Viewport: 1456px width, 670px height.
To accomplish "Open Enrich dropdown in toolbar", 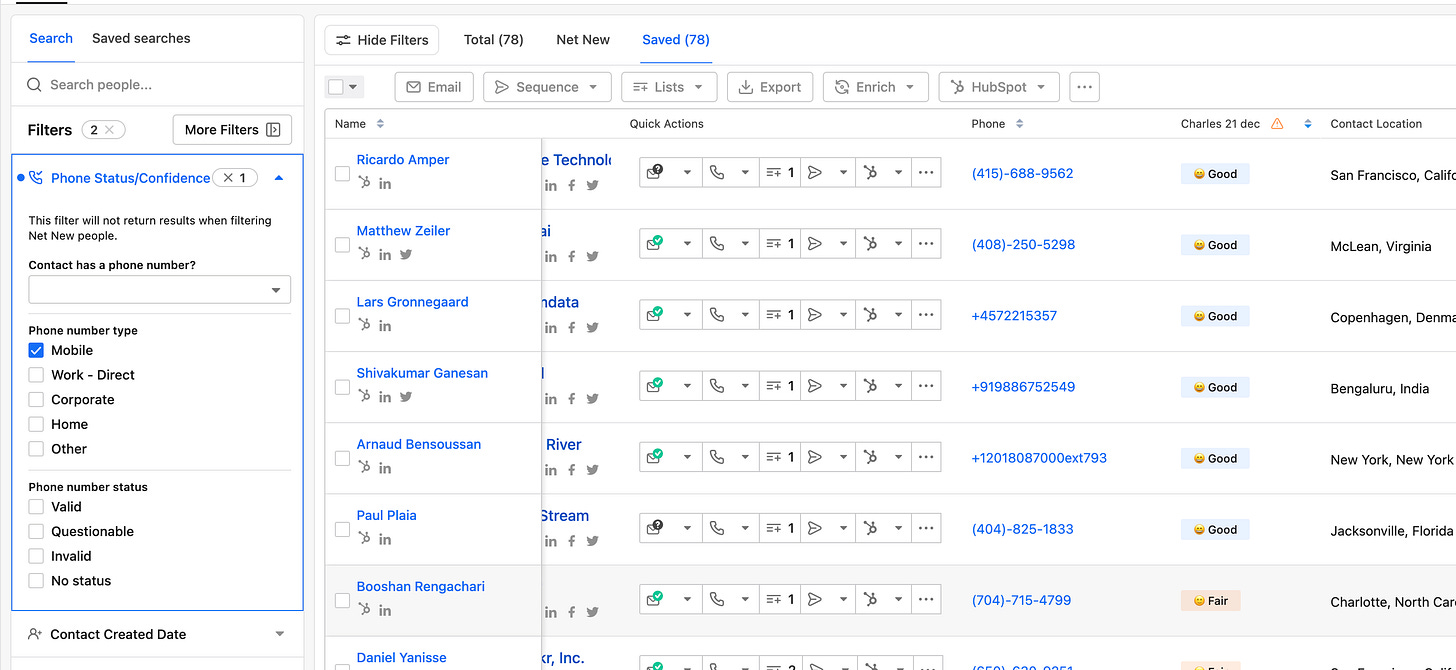I will pos(875,87).
